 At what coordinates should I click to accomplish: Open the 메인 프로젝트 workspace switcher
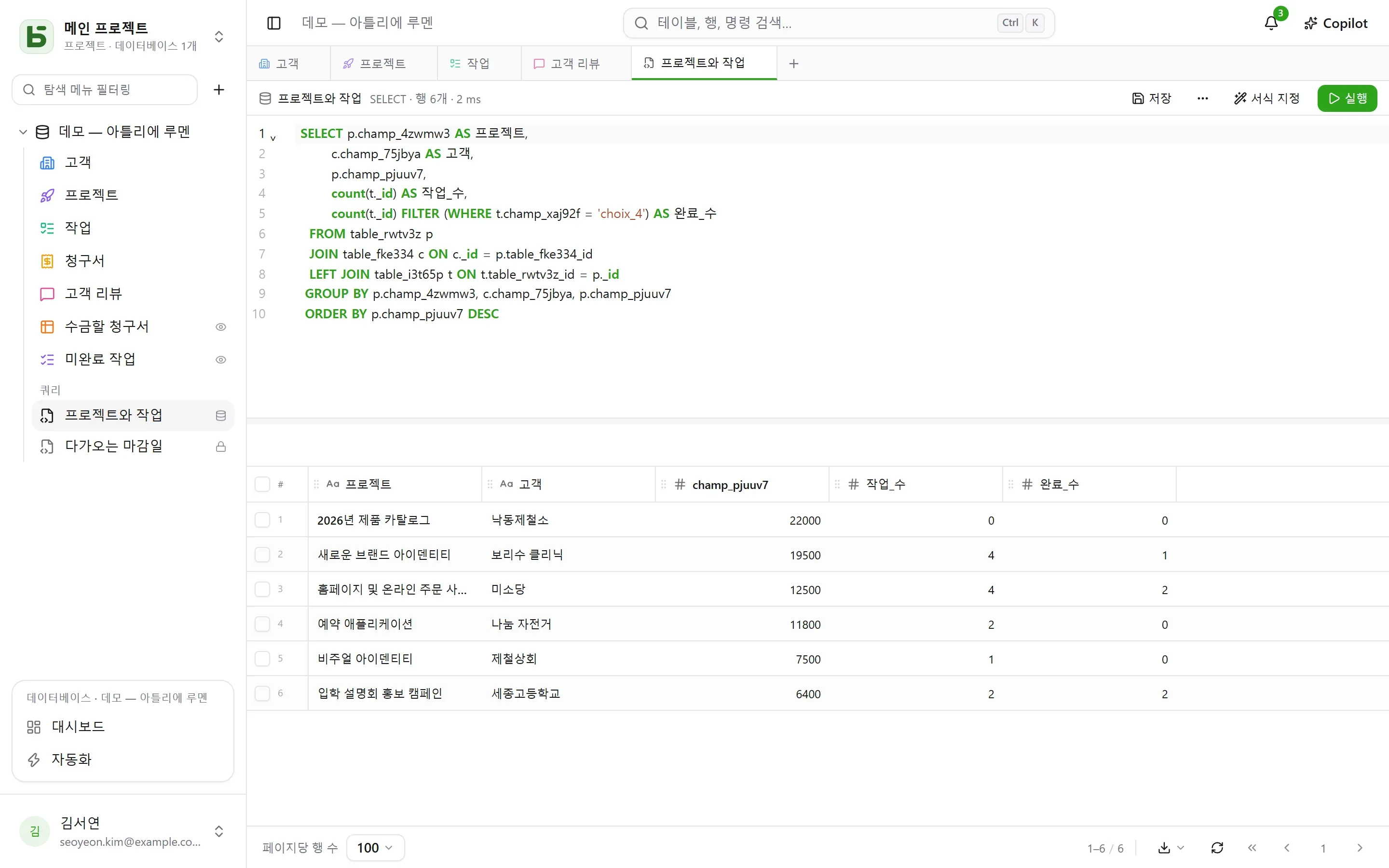point(218,36)
